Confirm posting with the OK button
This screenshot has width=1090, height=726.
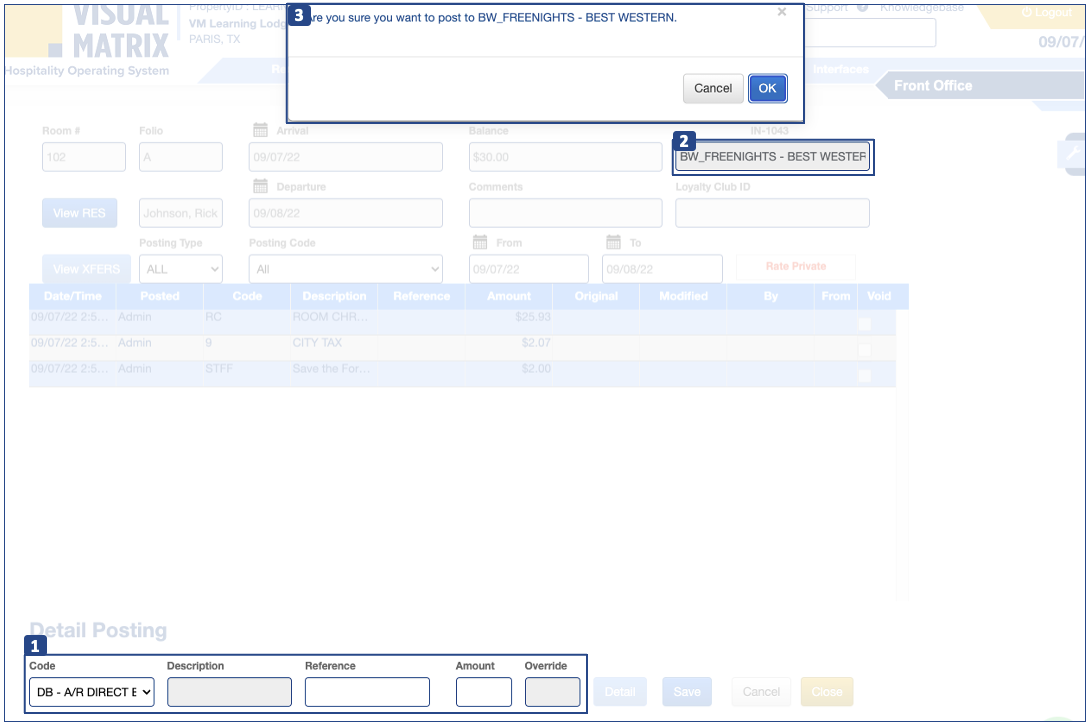coord(767,88)
